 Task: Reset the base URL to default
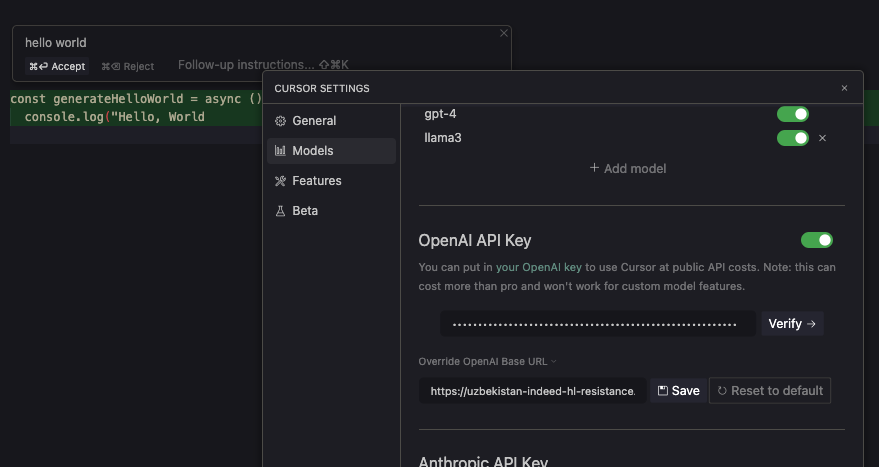click(x=770, y=391)
